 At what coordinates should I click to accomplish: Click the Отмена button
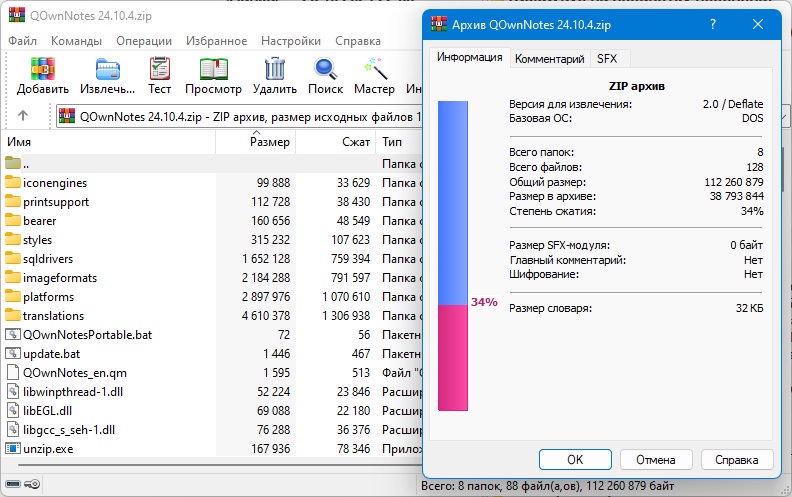656,460
